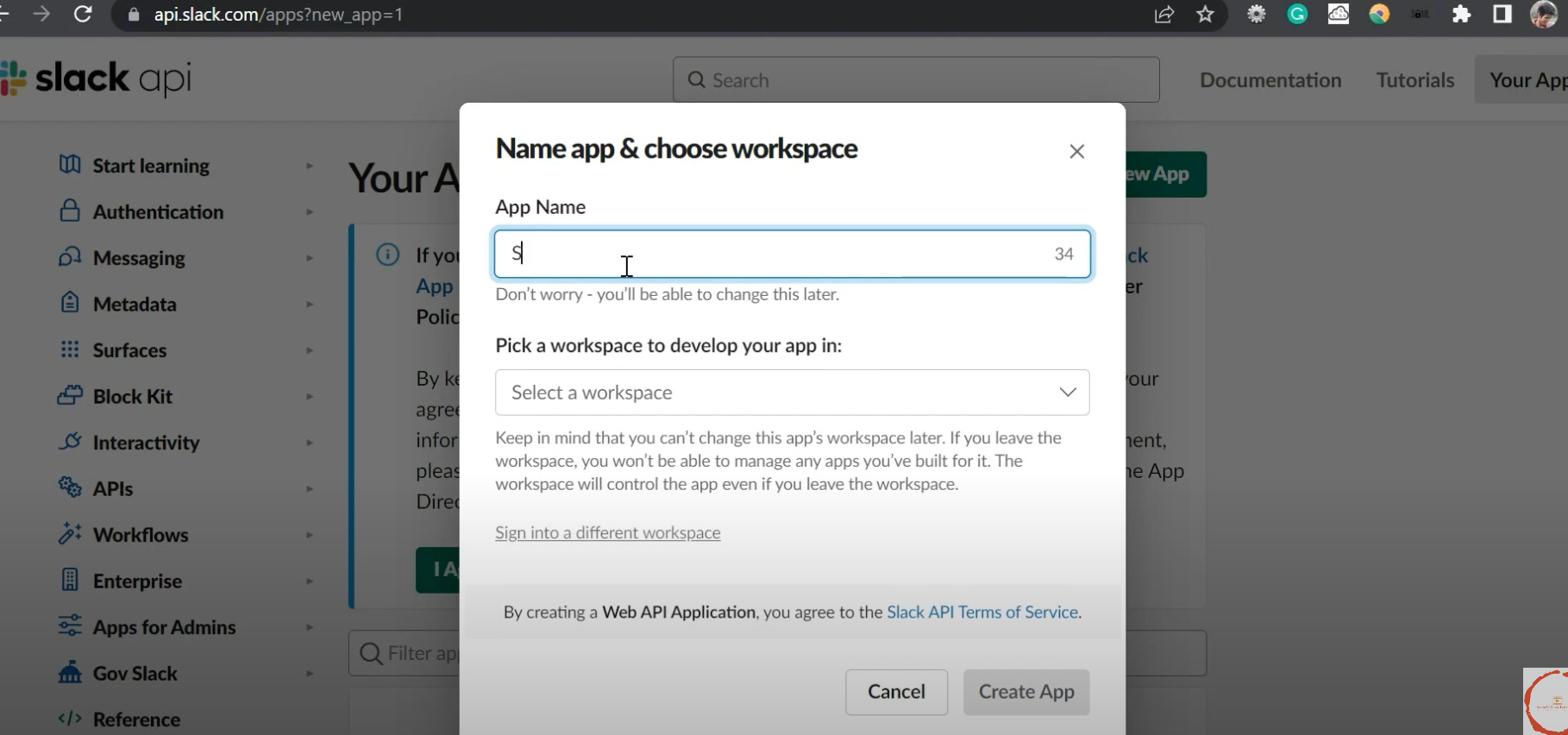Click the Apps for Admins sliders icon

pyautogui.click(x=70, y=625)
